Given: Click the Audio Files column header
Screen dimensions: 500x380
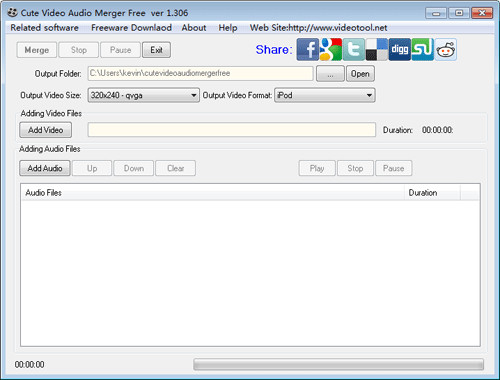Looking at the screenshot, I should click(213, 193).
